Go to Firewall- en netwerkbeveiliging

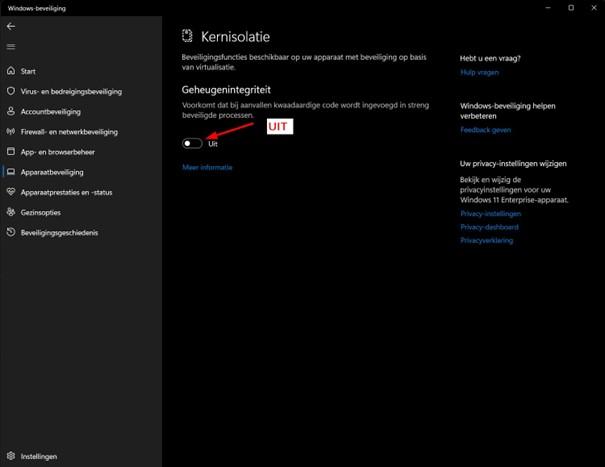coord(69,132)
